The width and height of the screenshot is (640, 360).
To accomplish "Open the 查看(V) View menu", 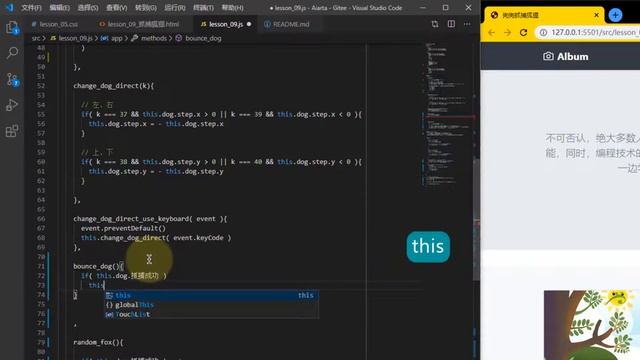I will 116,8.
